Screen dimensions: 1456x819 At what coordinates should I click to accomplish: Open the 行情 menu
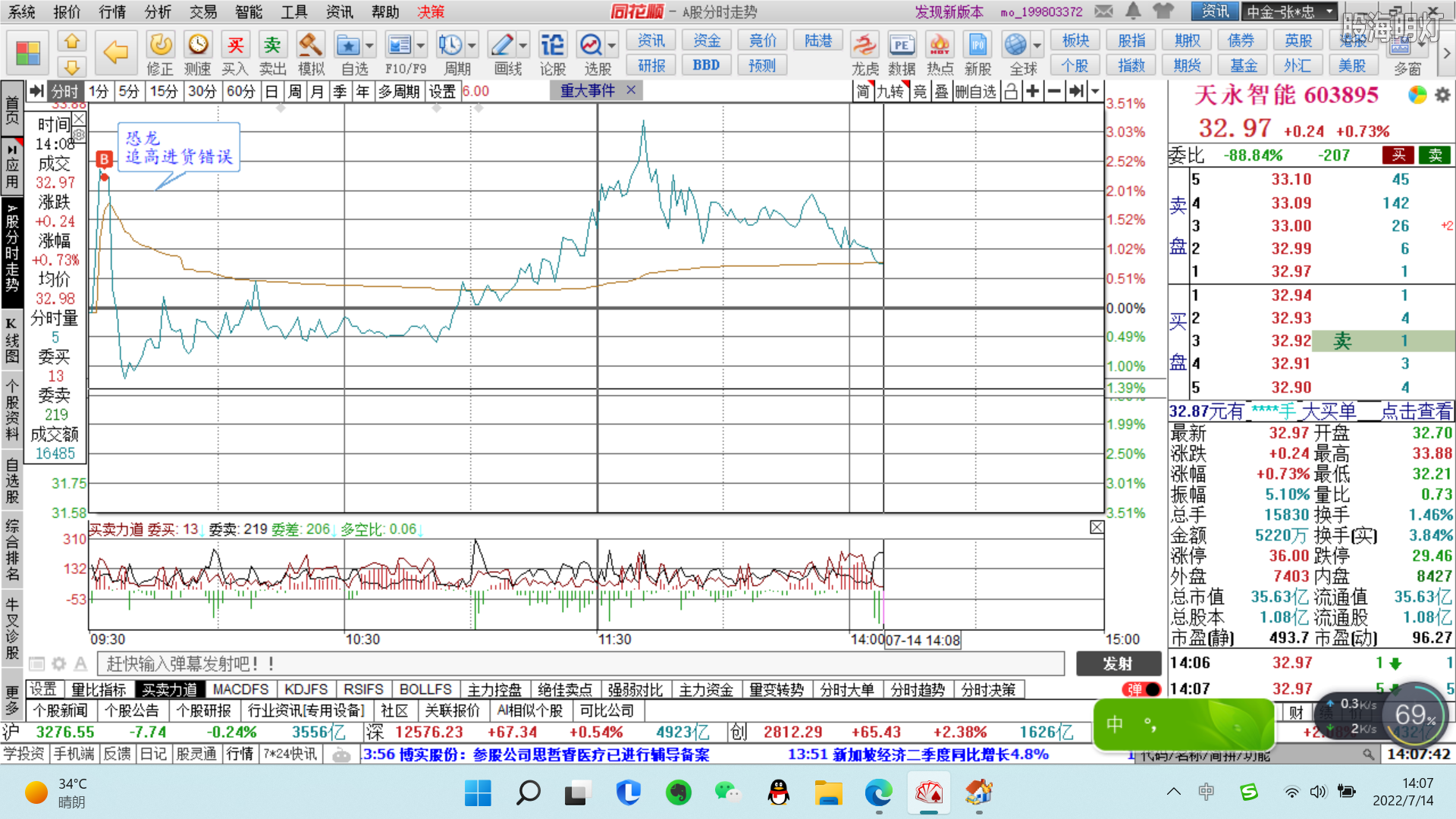point(112,11)
